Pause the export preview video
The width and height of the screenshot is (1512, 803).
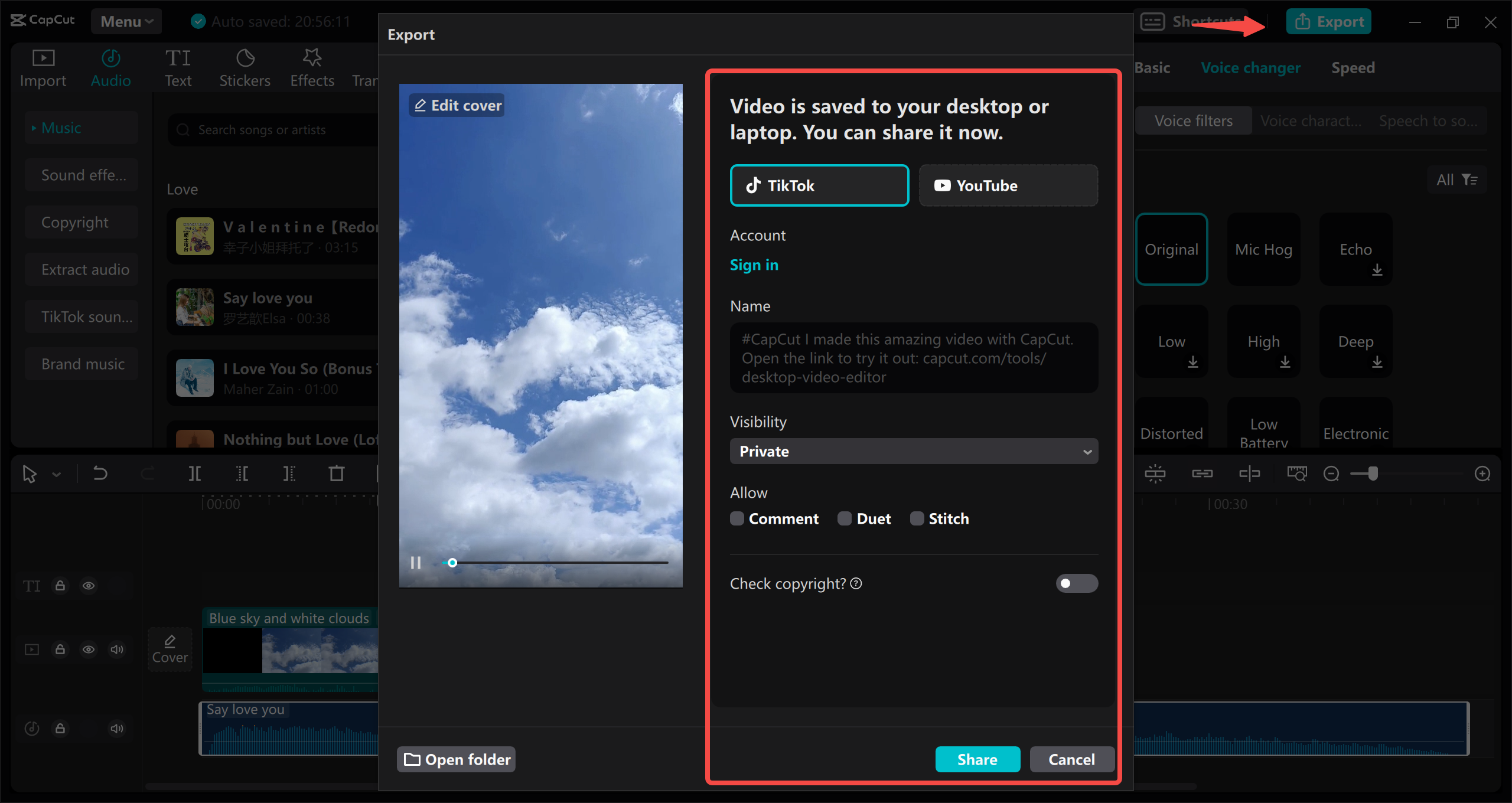pyautogui.click(x=416, y=563)
